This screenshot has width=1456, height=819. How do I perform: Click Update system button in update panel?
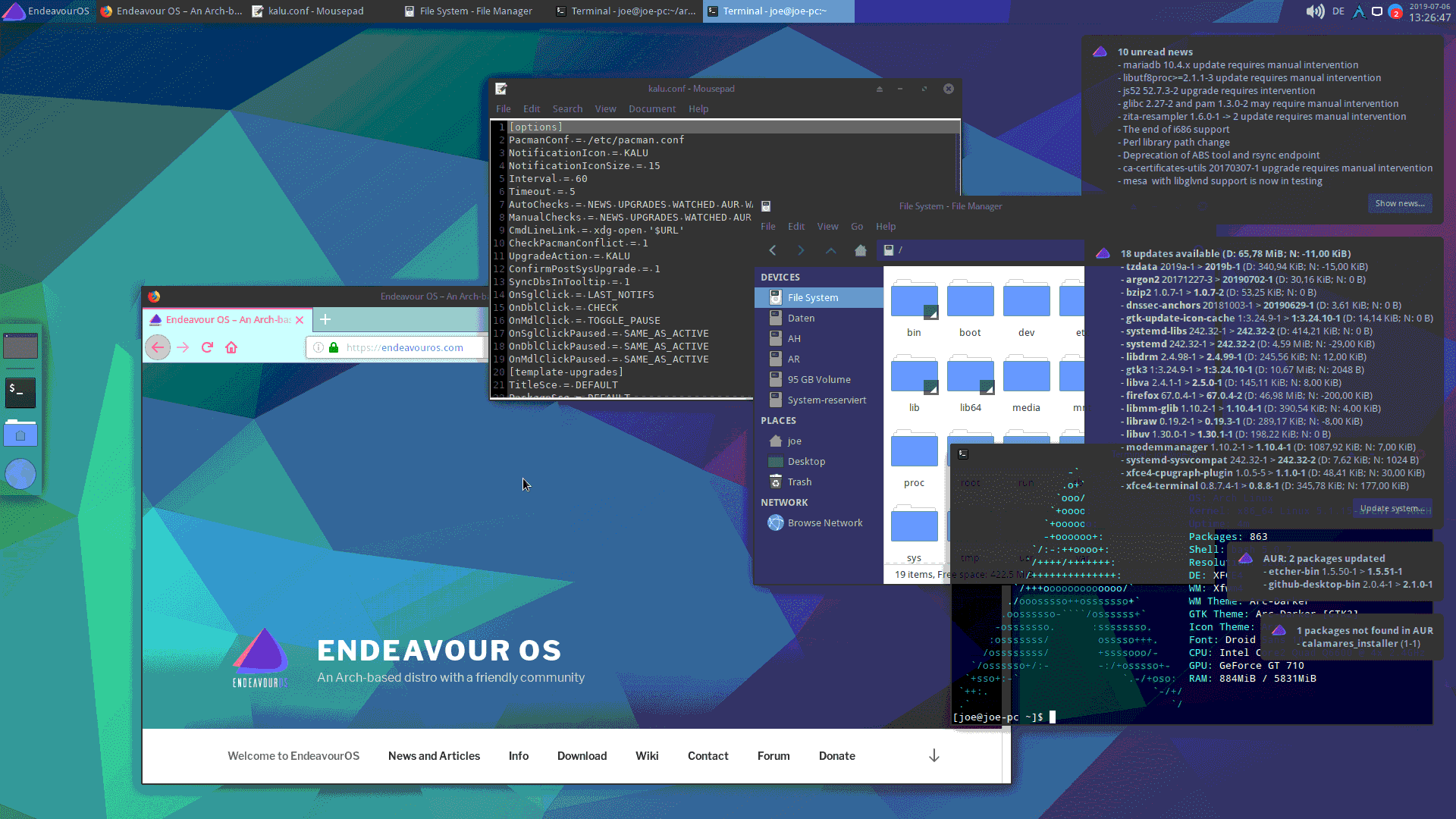click(x=1393, y=508)
